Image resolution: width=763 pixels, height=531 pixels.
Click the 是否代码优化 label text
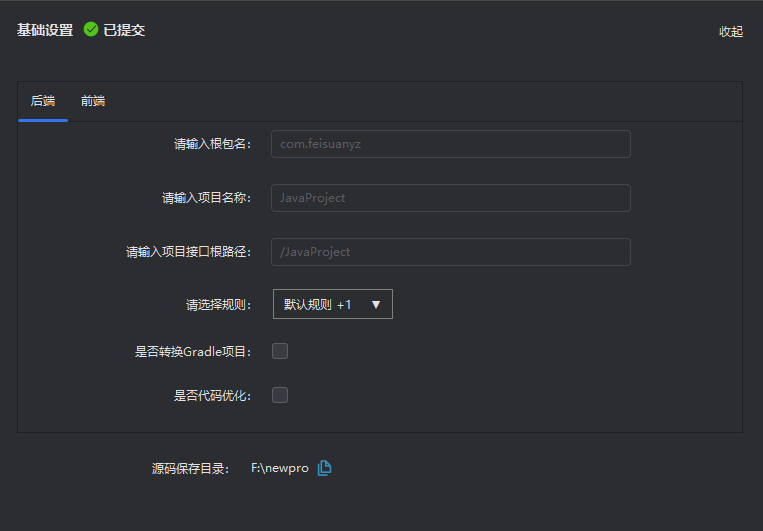[x=212, y=395]
